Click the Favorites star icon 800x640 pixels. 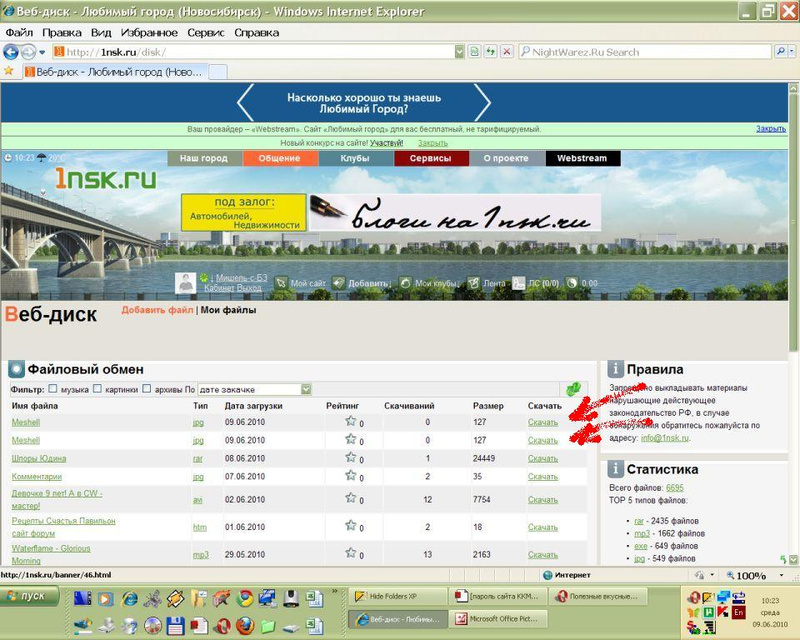click(x=9, y=71)
